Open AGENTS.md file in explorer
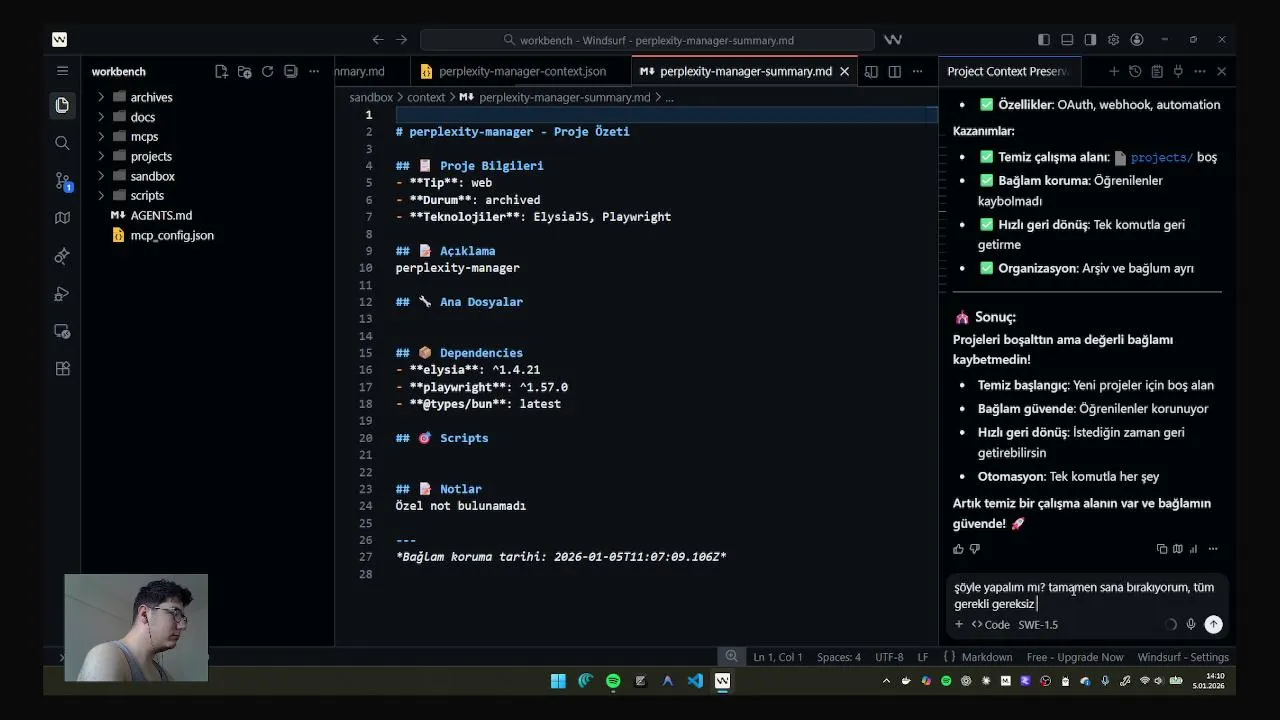Screen dimensions: 1280x720 (x=161, y=215)
